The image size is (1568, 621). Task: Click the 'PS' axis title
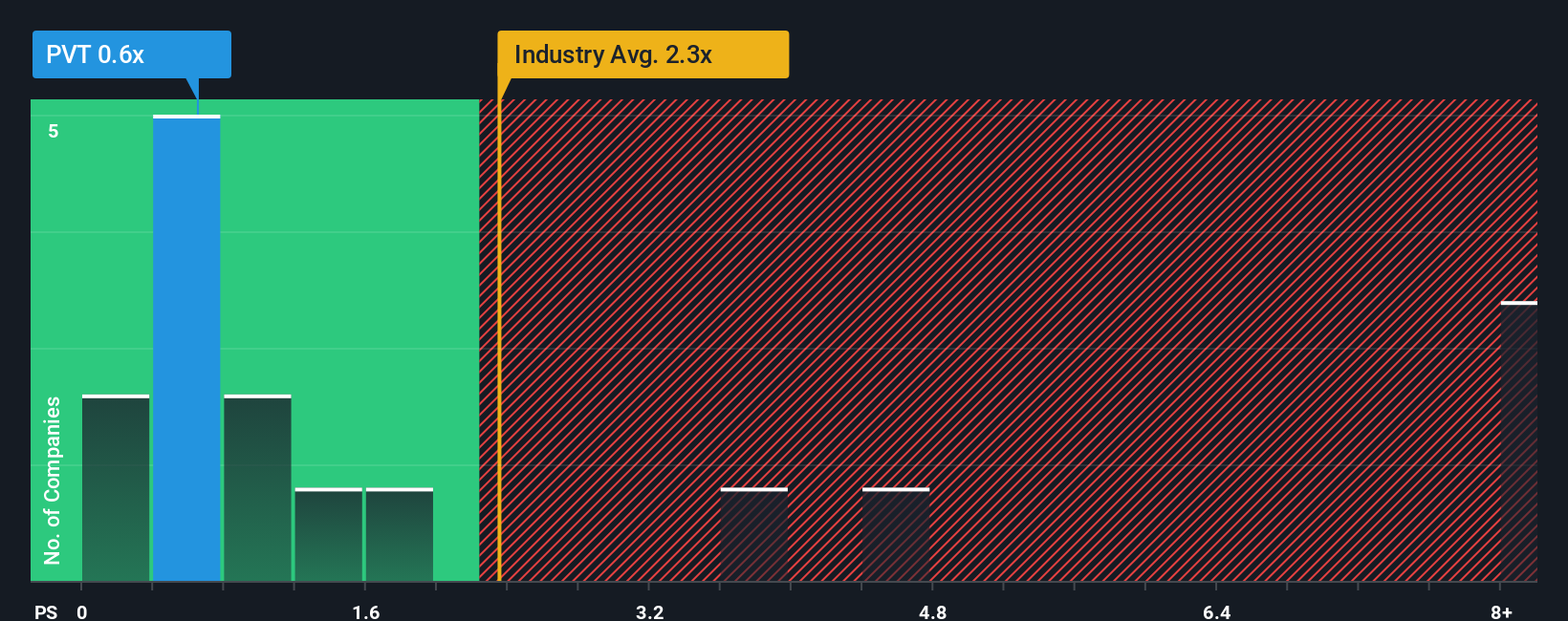click(x=46, y=611)
